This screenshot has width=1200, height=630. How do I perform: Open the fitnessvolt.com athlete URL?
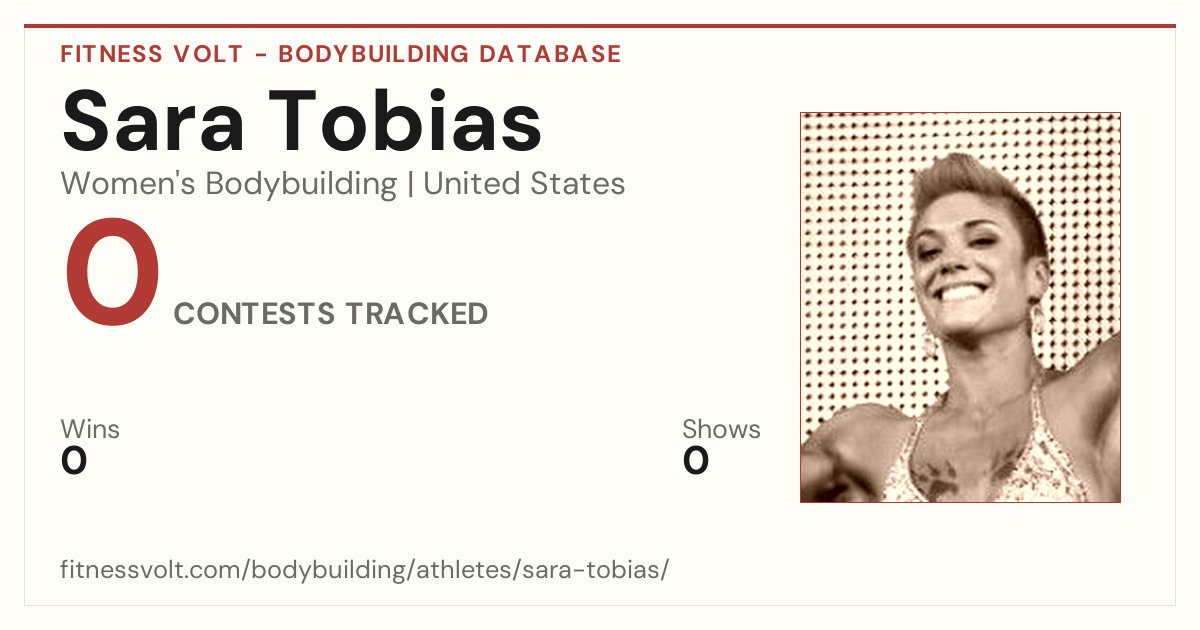pos(364,571)
